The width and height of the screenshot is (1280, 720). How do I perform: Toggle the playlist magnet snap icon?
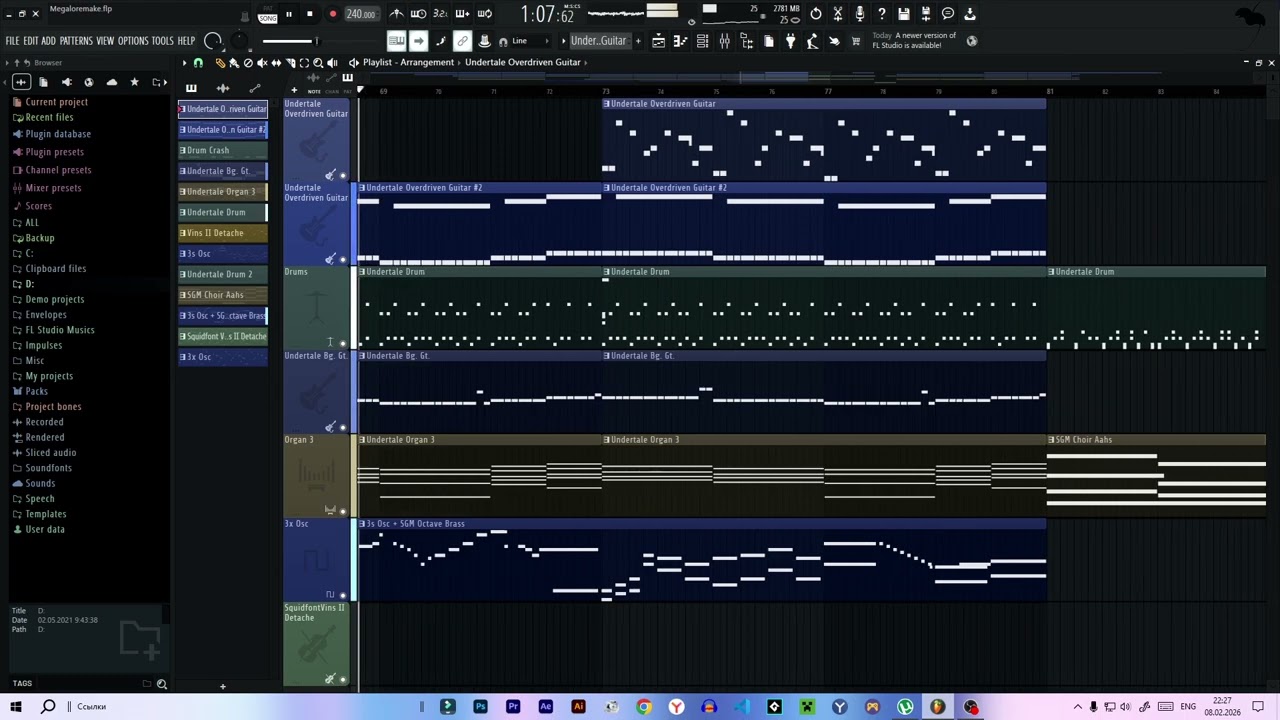coord(198,62)
